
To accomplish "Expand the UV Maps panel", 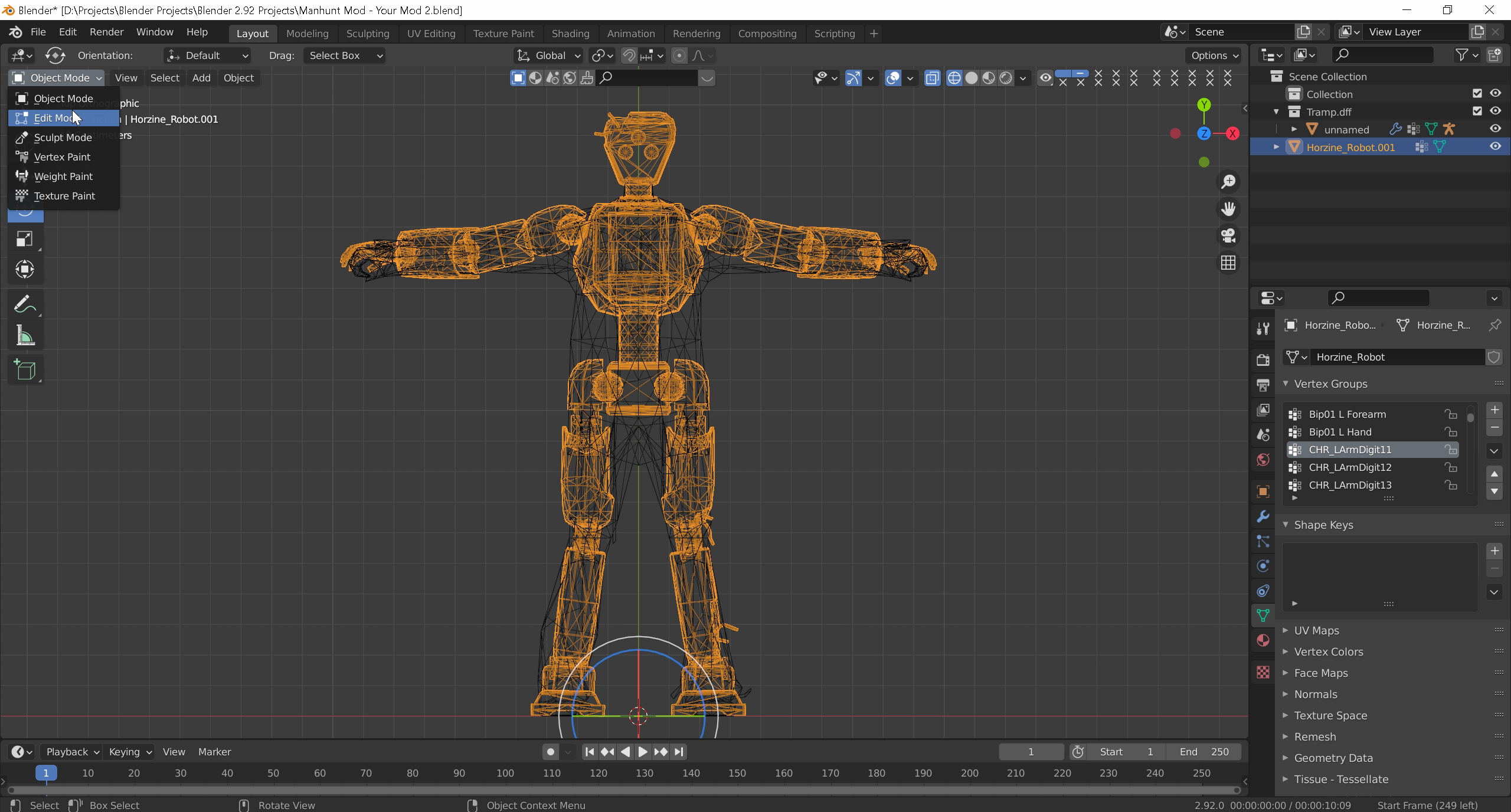I will pos(1316,630).
